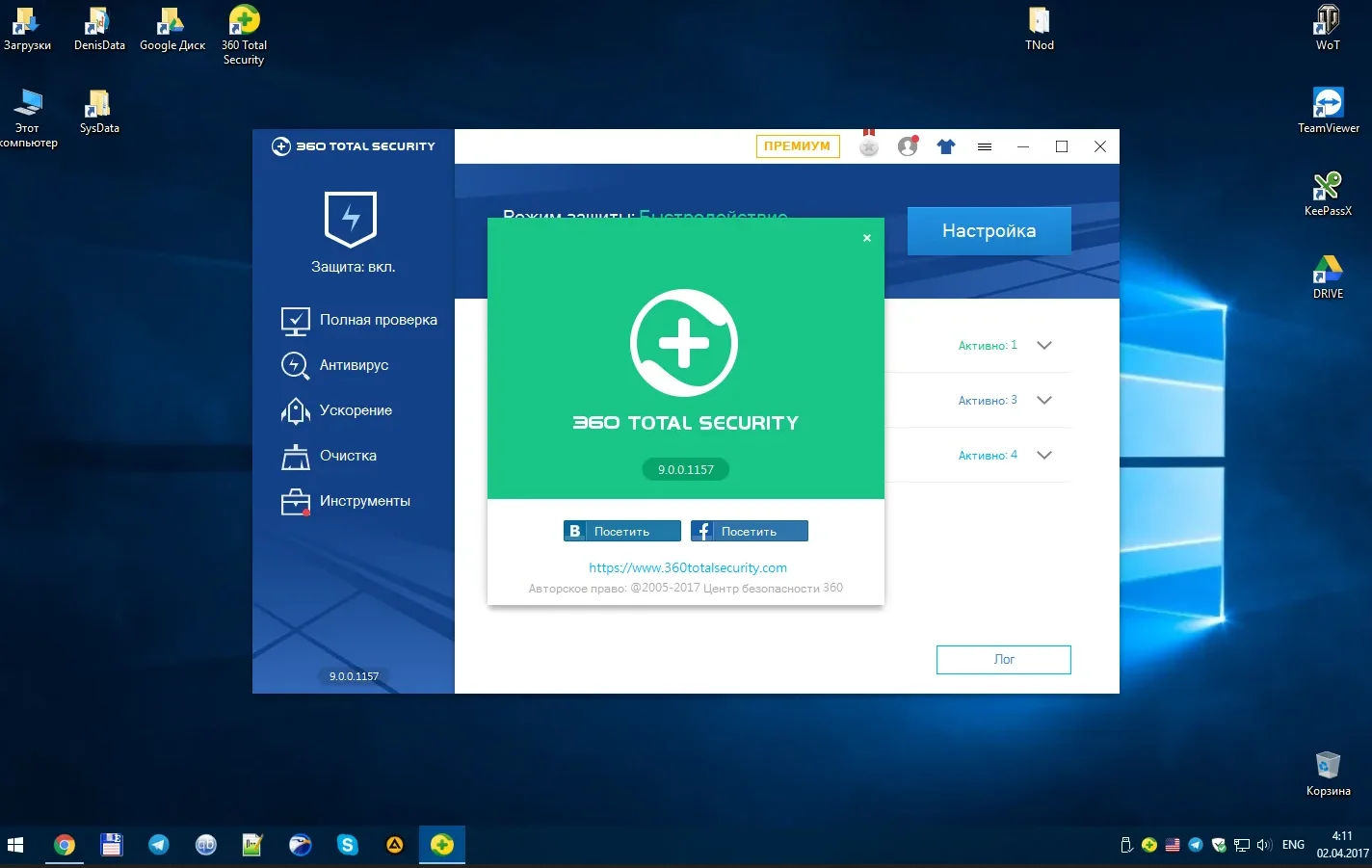This screenshot has width=1372, height=868.
Task: Open Инструменты toolbox in sidebar
Action: tap(346, 501)
